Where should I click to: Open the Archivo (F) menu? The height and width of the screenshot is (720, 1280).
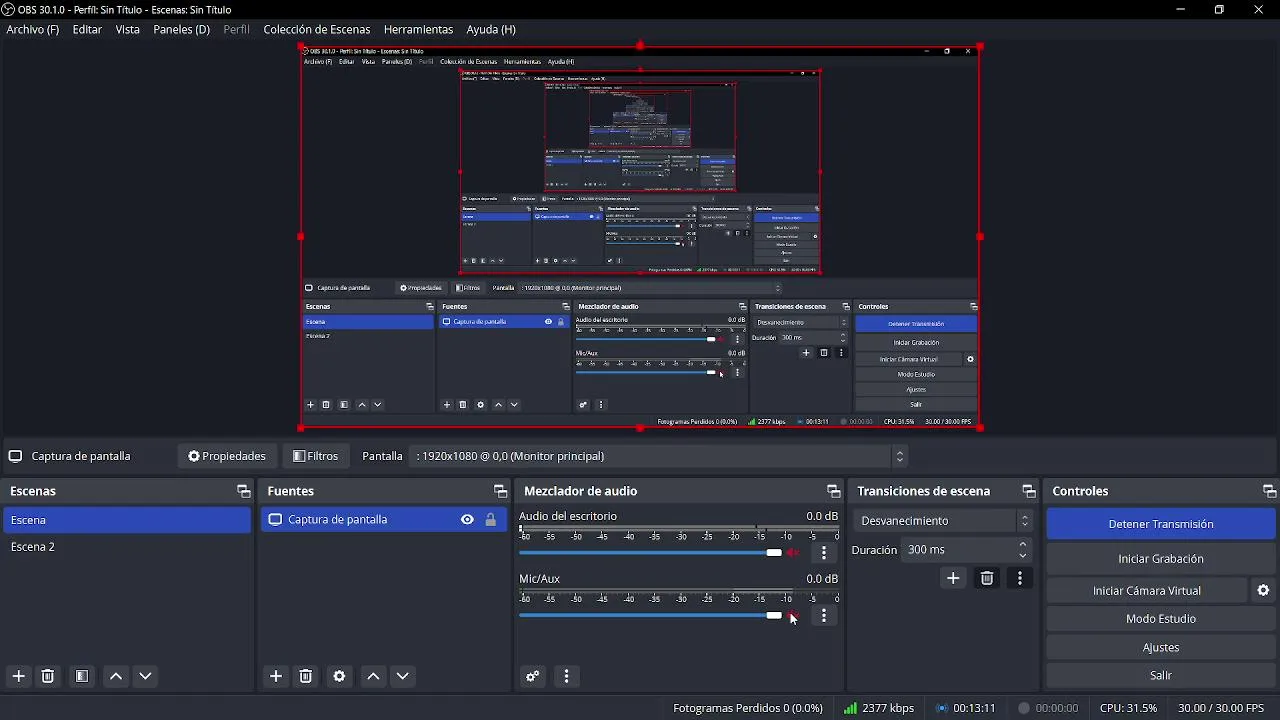[33, 30]
